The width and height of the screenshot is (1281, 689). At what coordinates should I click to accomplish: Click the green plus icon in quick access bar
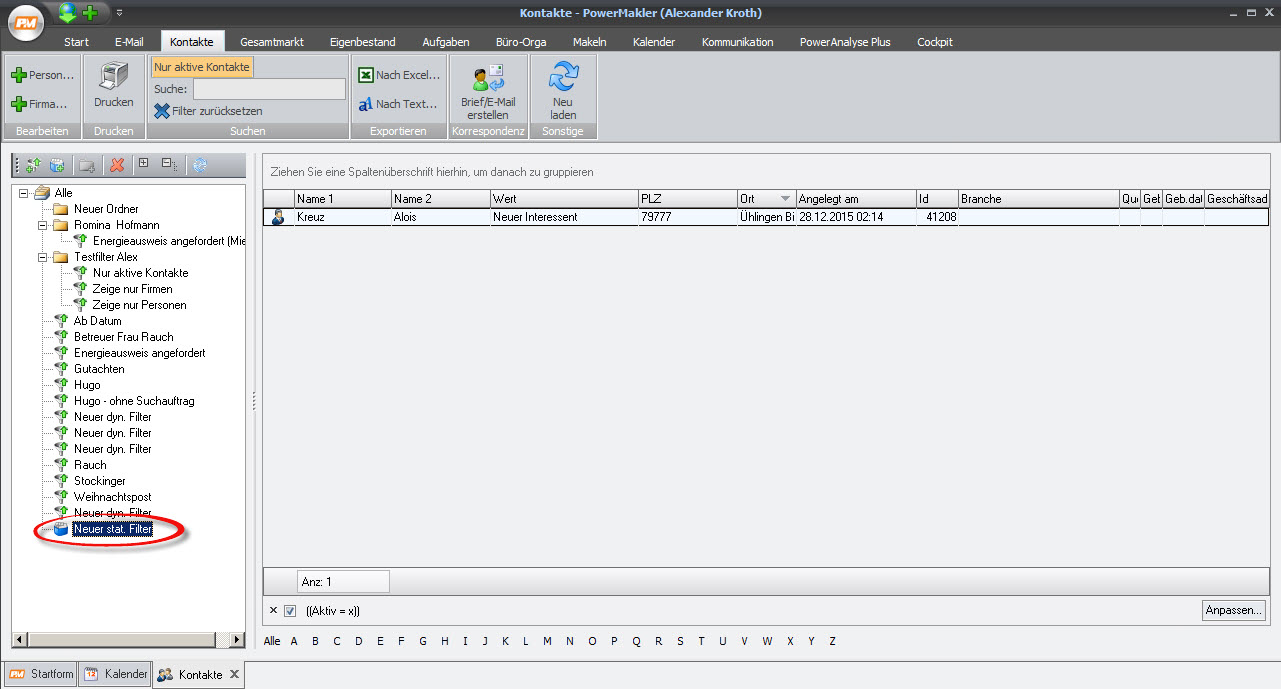tap(90, 13)
